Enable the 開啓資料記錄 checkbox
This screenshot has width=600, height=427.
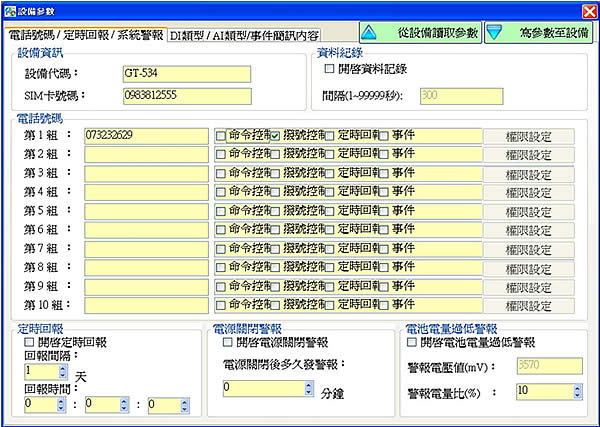pos(330,70)
